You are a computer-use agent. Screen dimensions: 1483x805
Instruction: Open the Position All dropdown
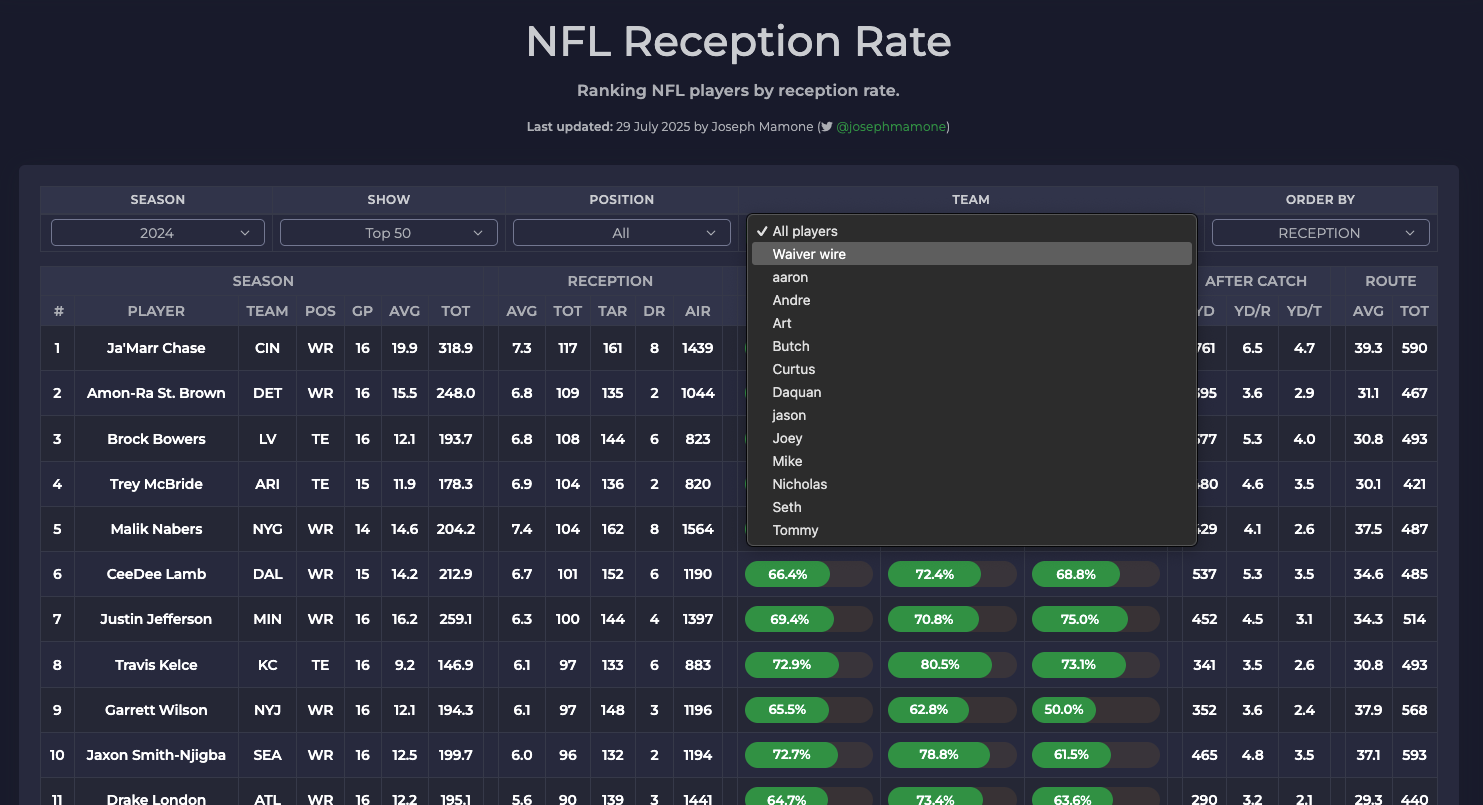(x=621, y=233)
